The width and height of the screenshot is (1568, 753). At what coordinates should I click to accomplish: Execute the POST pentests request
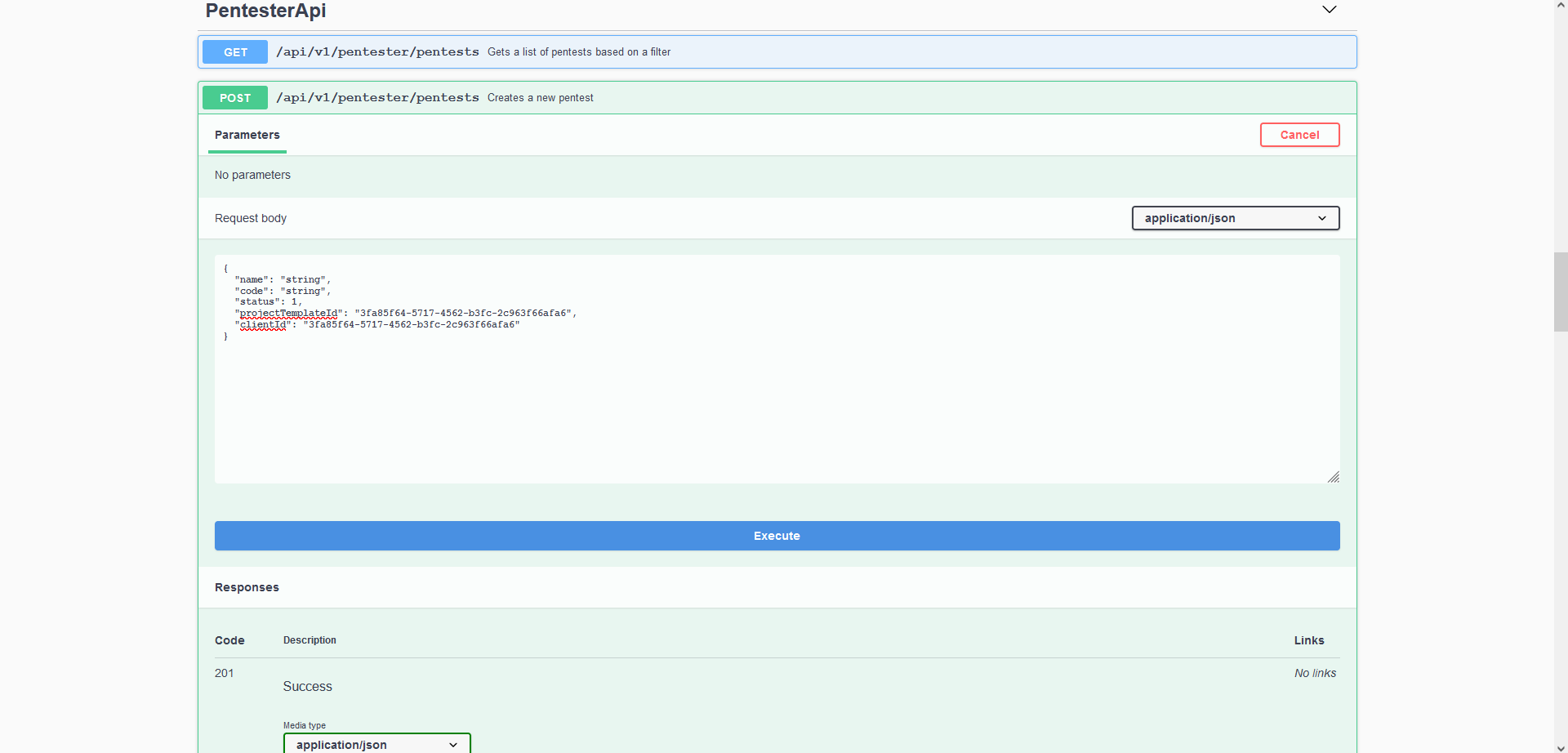tap(776, 536)
